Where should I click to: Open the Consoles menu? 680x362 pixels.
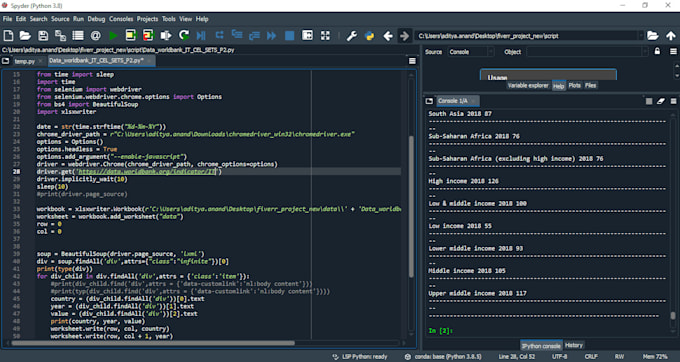121,19
